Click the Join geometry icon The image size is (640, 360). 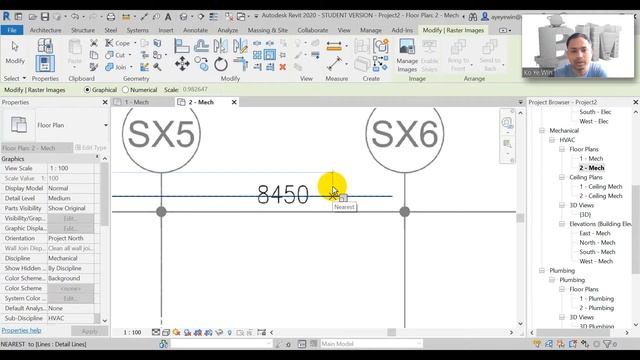click(109, 67)
